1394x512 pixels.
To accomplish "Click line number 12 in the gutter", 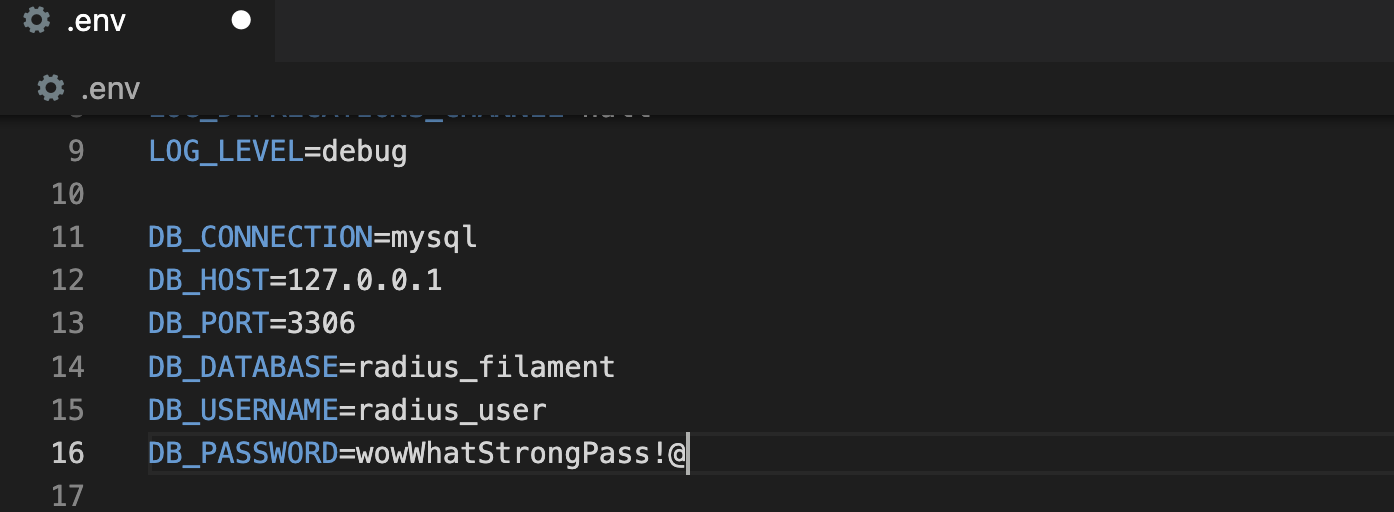I will pyautogui.click(x=67, y=280).
